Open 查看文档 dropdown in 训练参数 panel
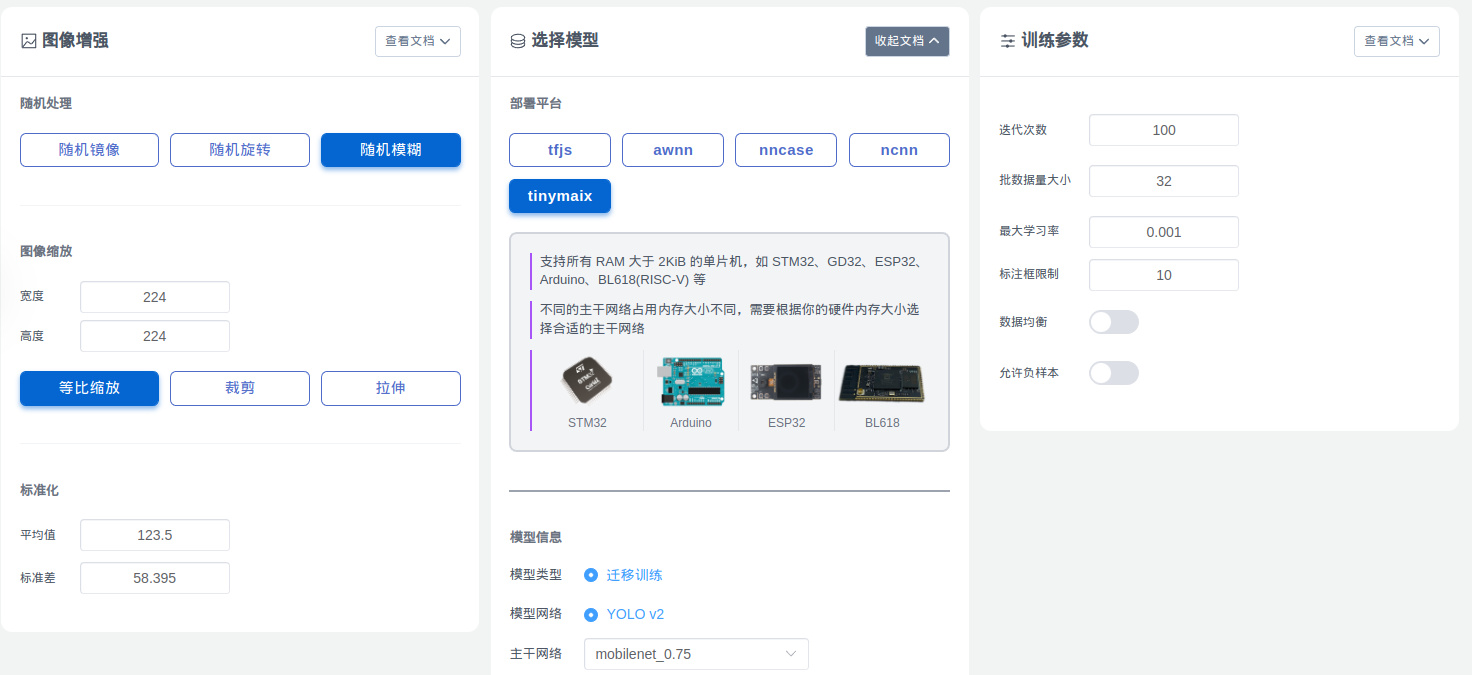This screenshot has height=675, width=1472. click(x=1396, y=41)
